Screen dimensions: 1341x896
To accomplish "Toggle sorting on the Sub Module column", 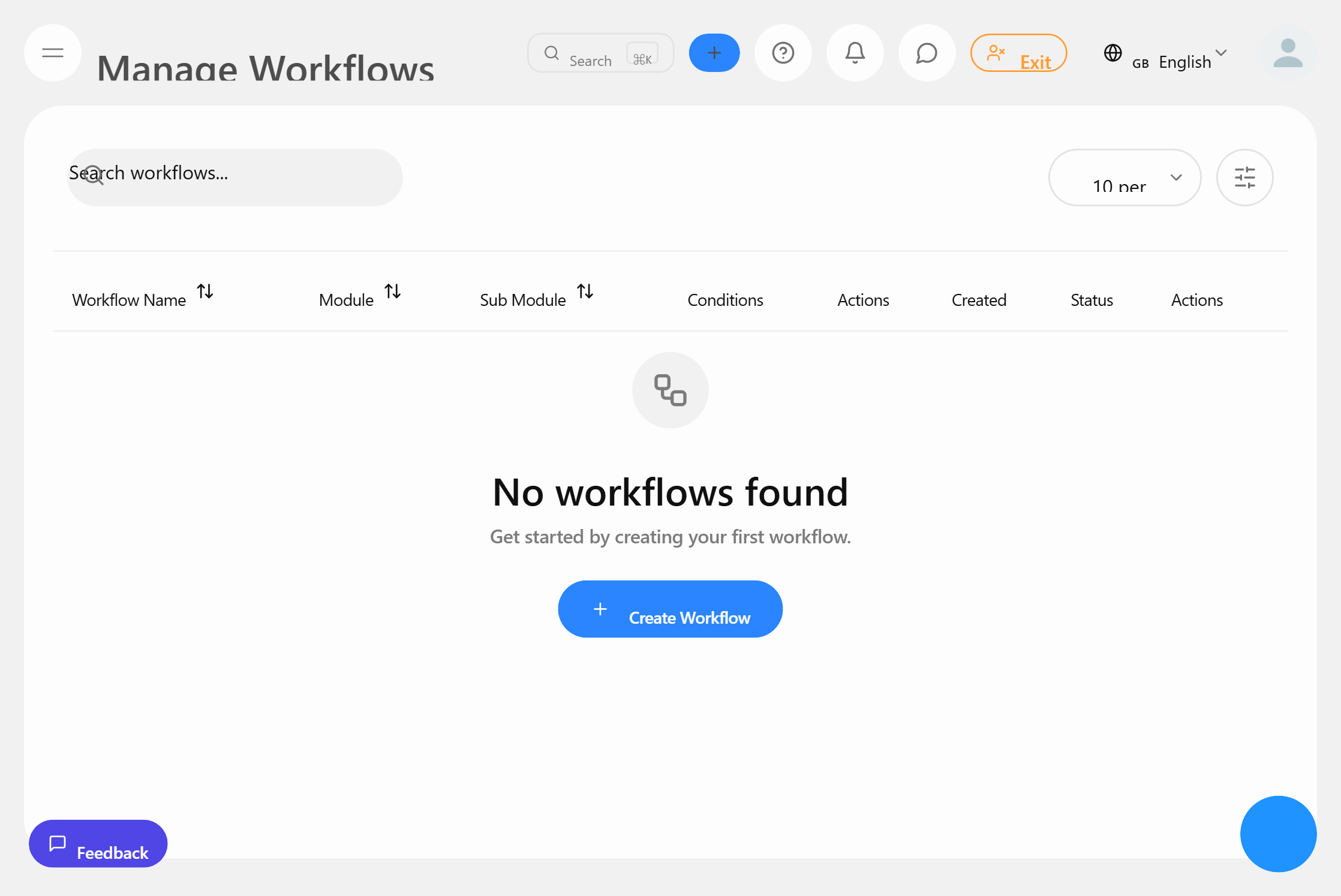I will pyautogui.click(x=586, y=291).
